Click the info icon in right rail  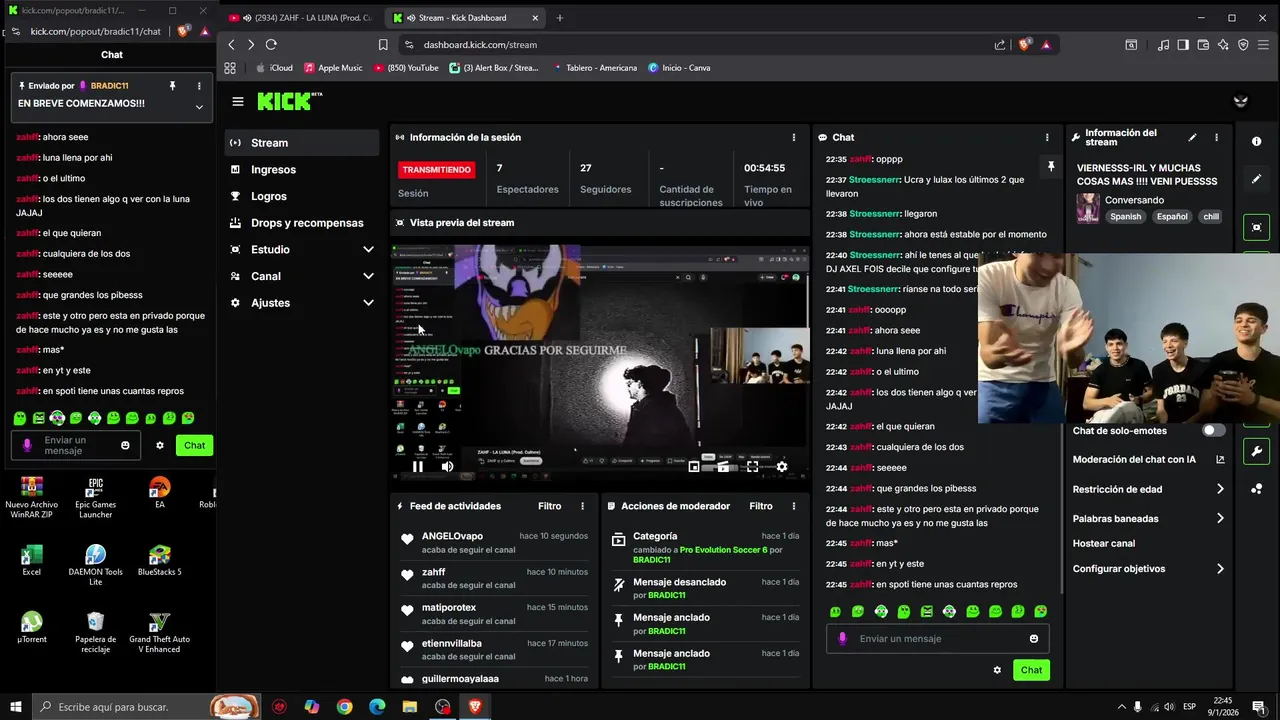[x=1257, y=141]
